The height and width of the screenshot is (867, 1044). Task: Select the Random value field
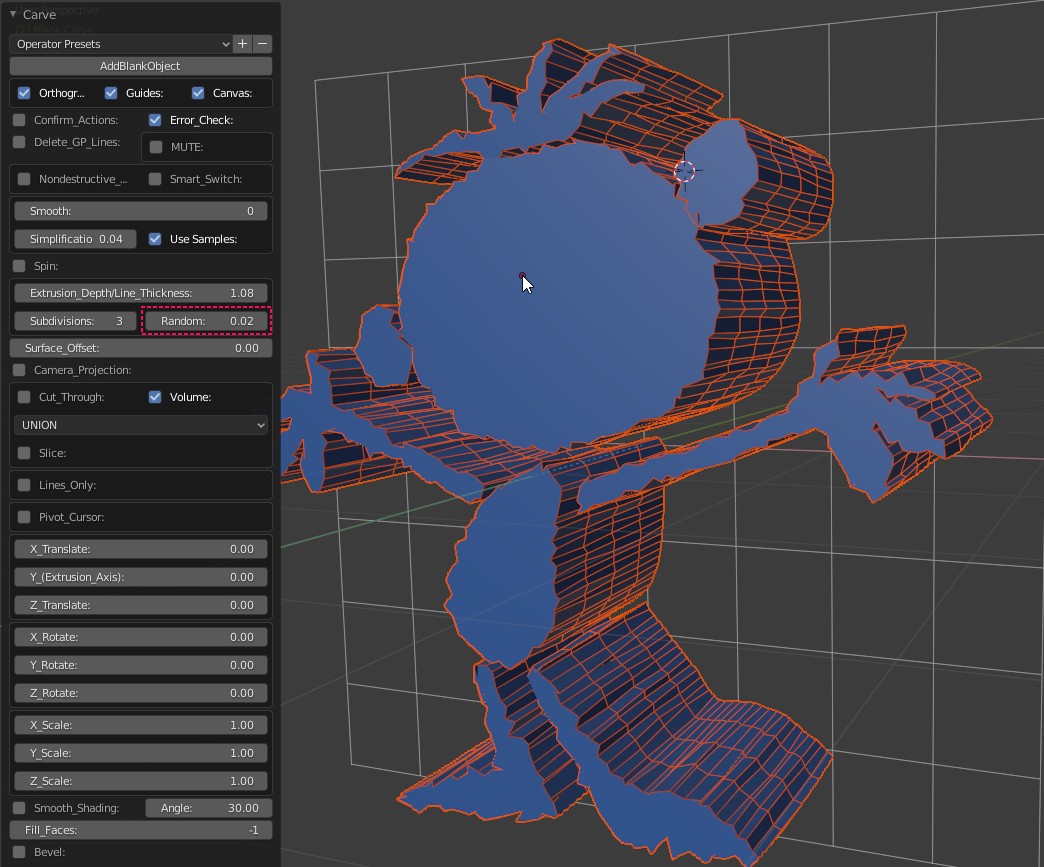(207, 321)
